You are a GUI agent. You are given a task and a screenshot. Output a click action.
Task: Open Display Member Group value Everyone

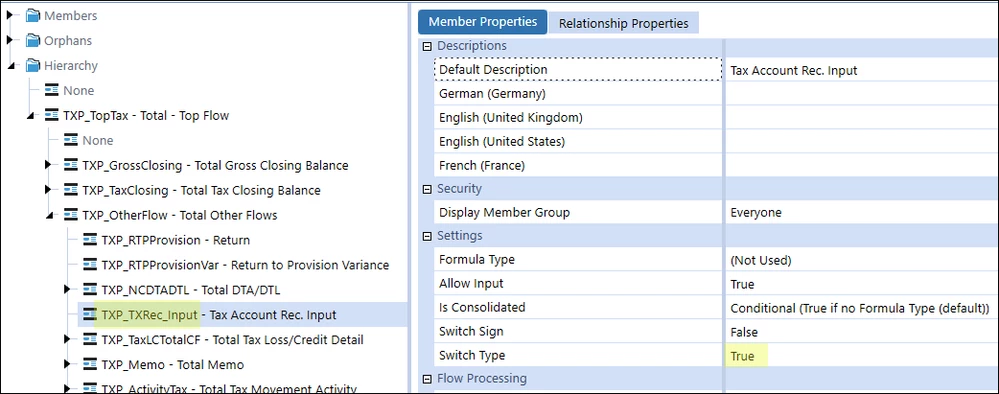[x=862, y=212]
